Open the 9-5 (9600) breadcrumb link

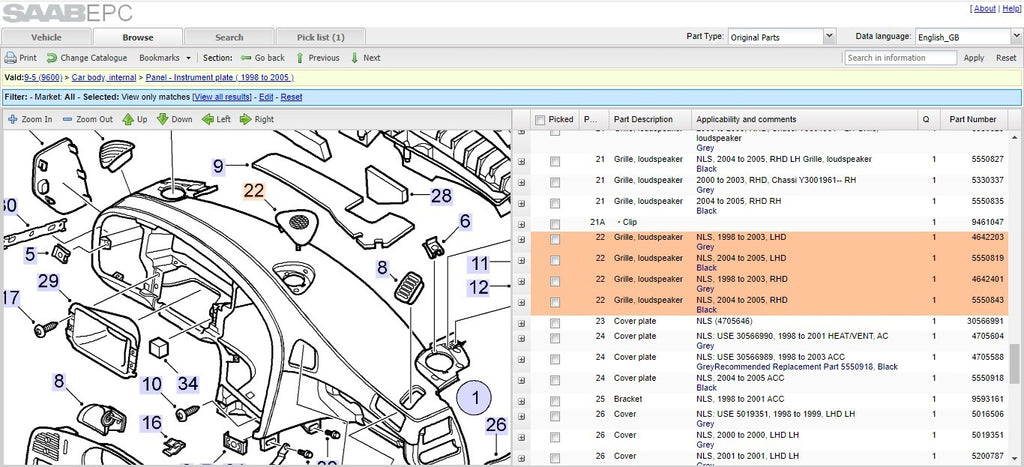pyautogui.click(x=43, y=78)
